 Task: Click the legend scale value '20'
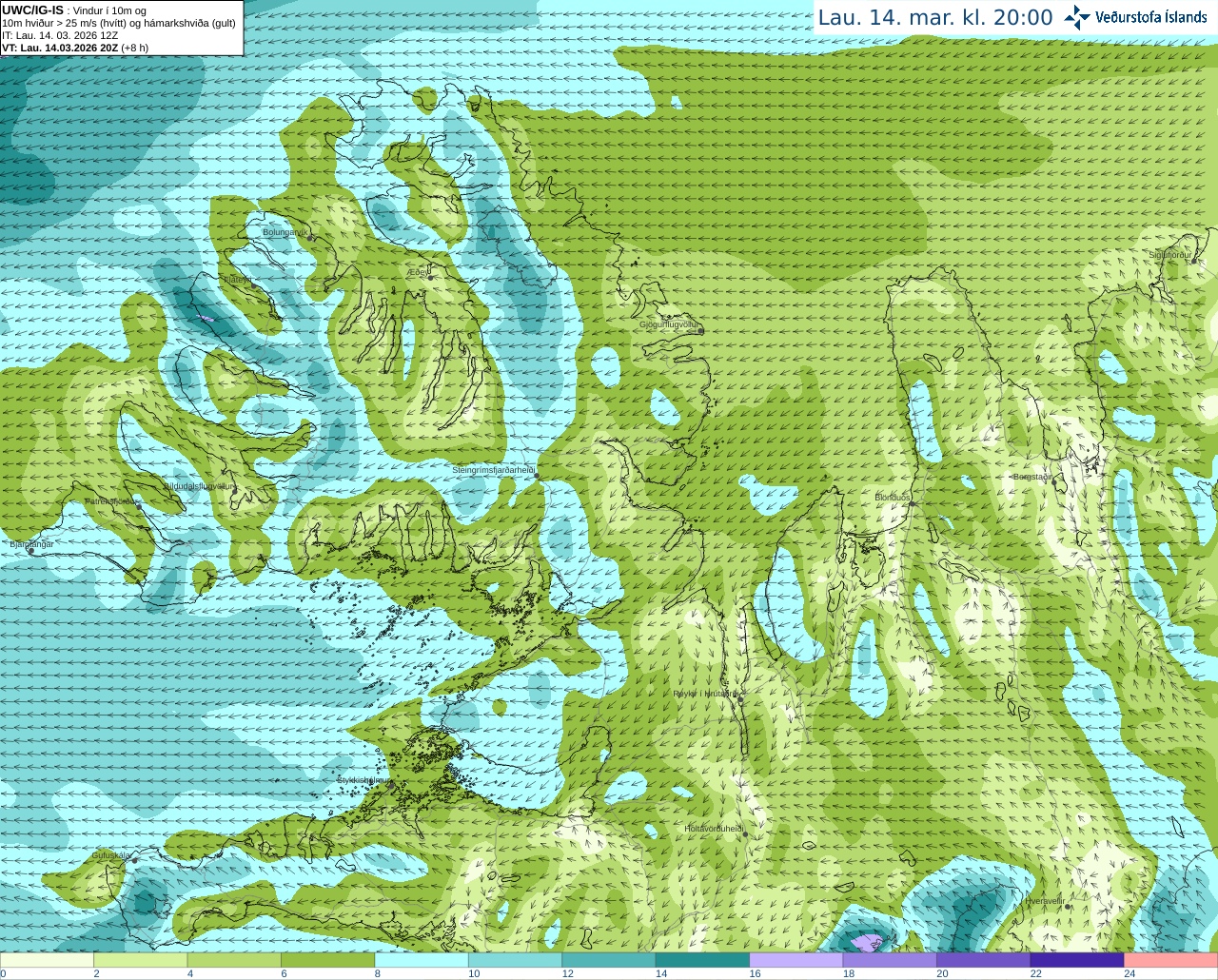942,973
